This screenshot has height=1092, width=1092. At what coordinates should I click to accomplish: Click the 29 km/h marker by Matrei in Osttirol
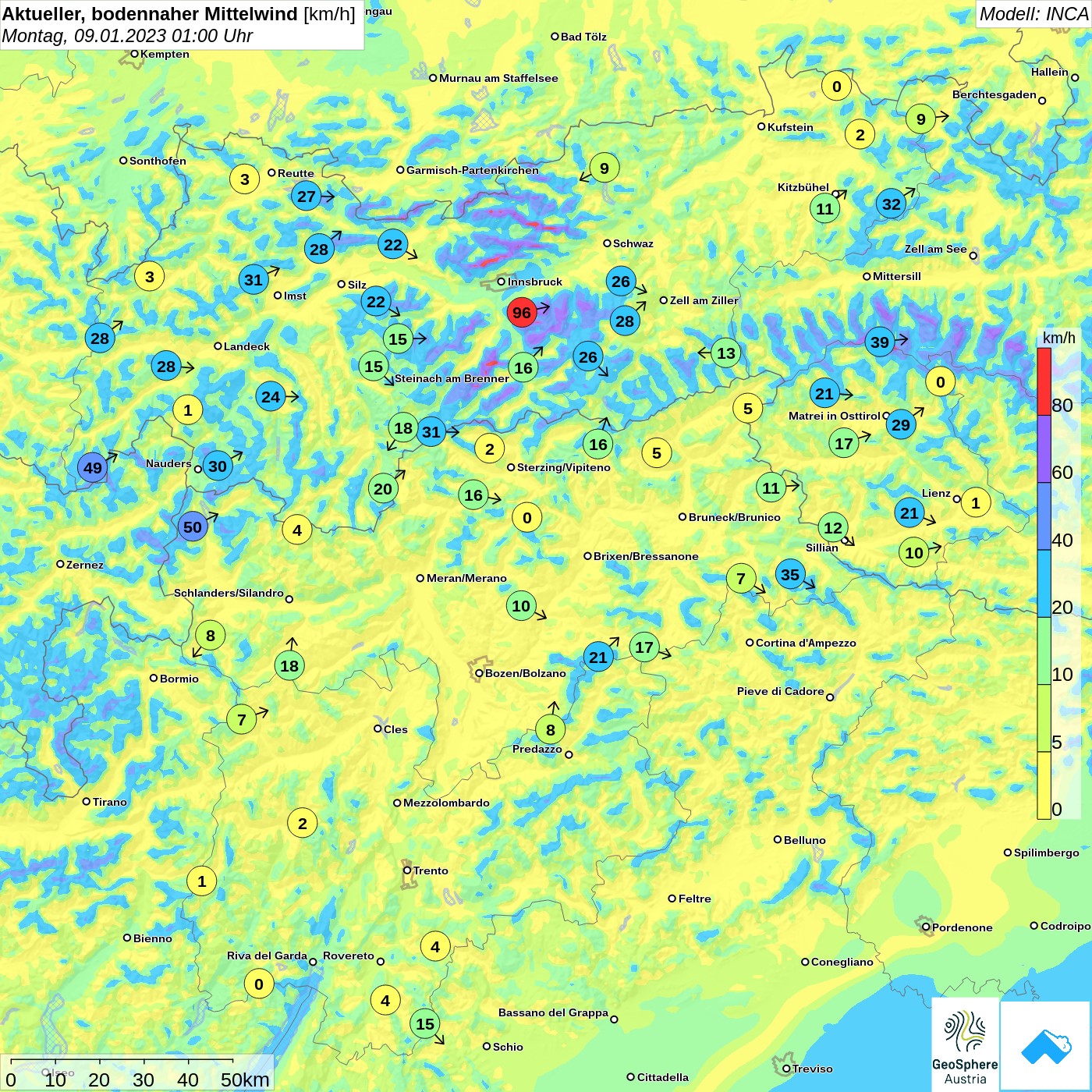(x=901, y=424)
